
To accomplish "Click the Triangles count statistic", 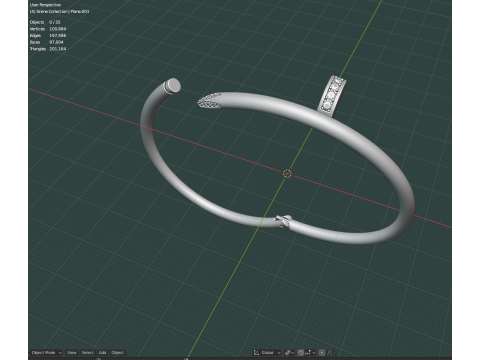I will pyautogui.click(x=48, y=49).
